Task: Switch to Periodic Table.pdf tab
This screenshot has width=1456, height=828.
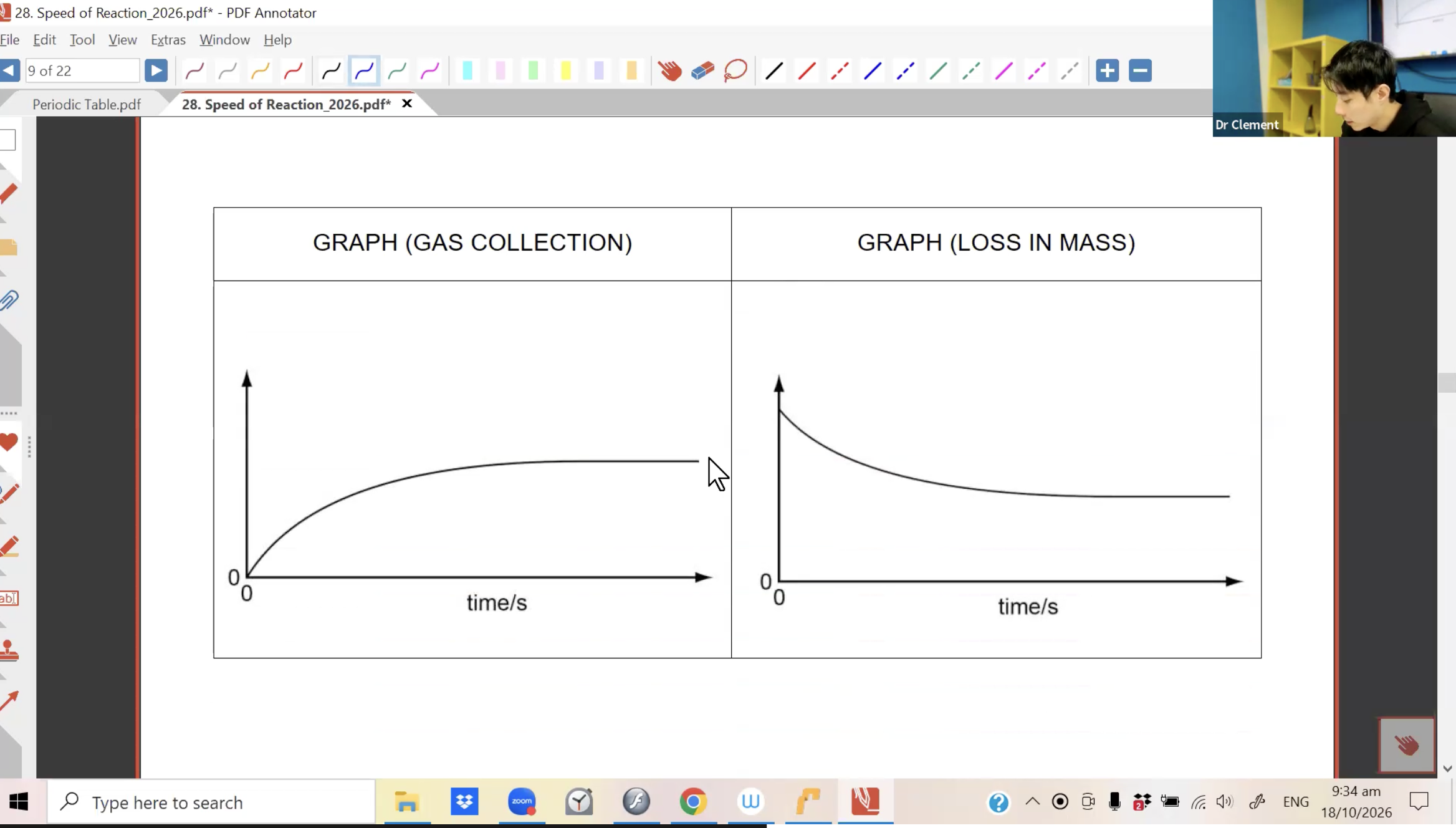Action: (87, 104)
